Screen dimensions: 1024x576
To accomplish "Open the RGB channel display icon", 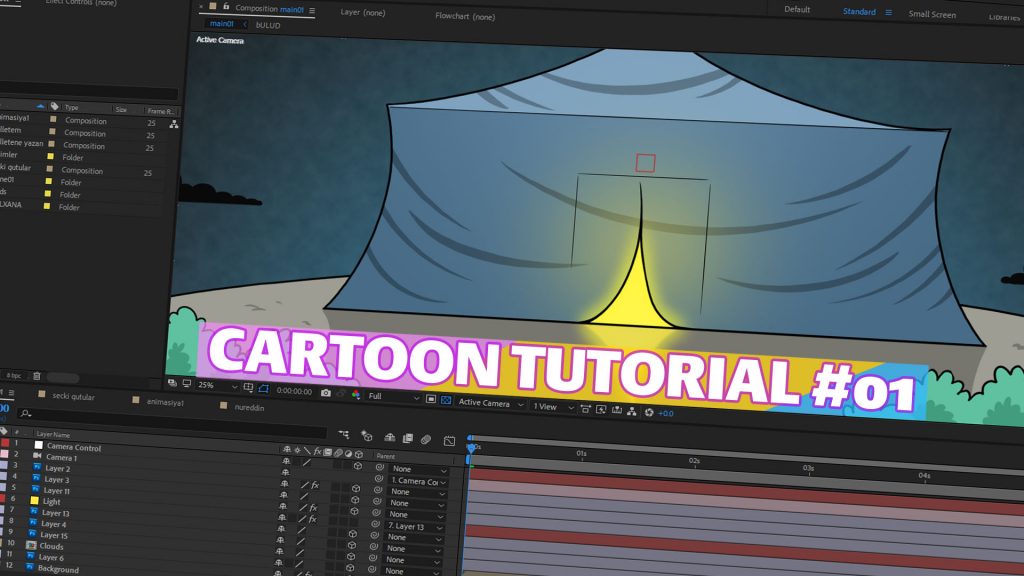I will (356, 394).
